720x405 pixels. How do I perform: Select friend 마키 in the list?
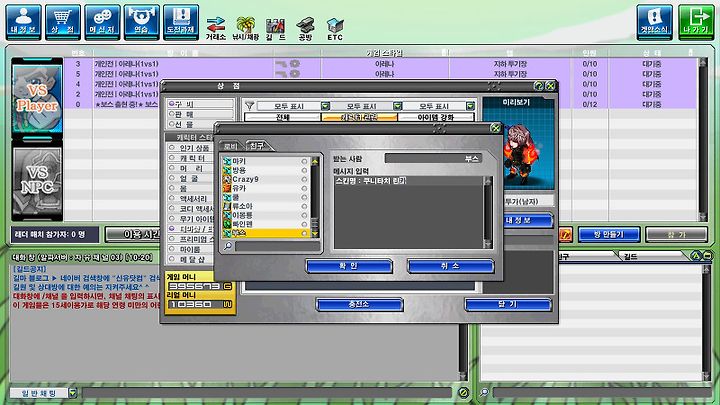tap(265, 161)
